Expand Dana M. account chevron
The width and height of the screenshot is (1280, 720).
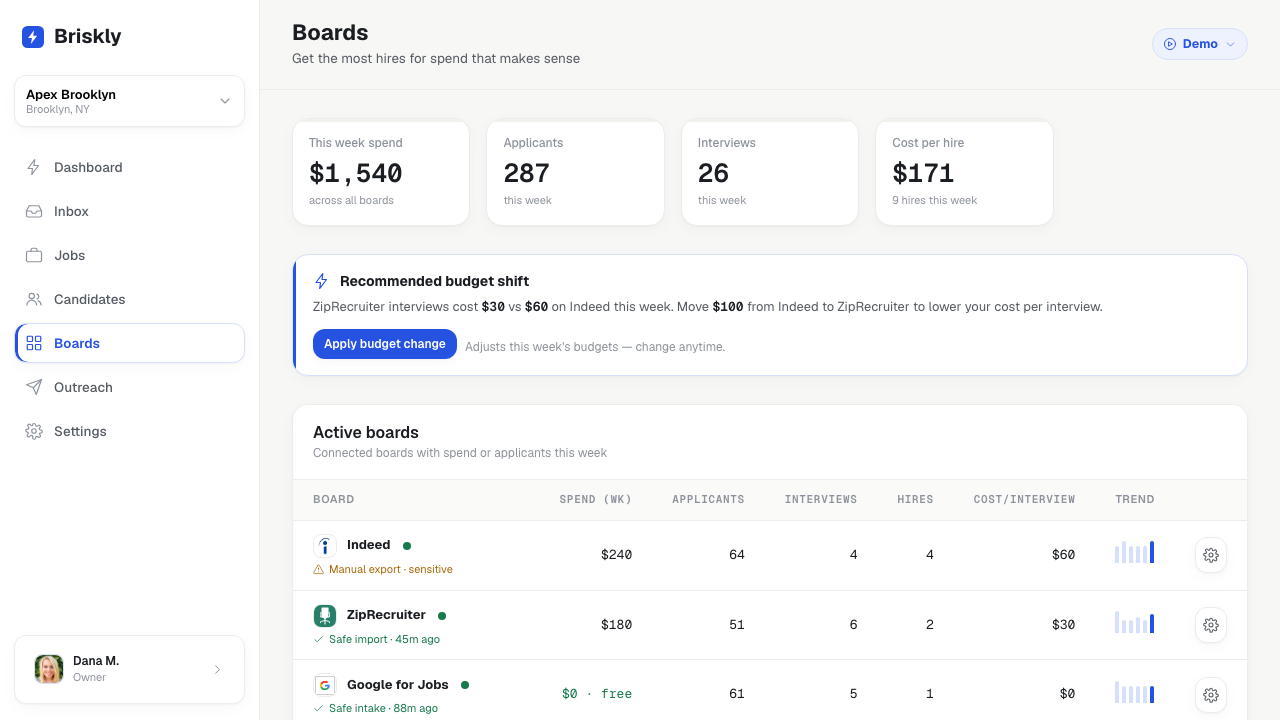coord(217,670)
